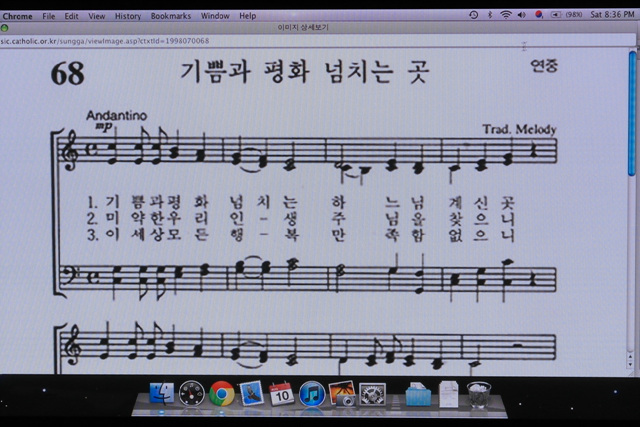Open the Wi-Fi status menu
The image size is (640, 427).
[x=506, y=15]
